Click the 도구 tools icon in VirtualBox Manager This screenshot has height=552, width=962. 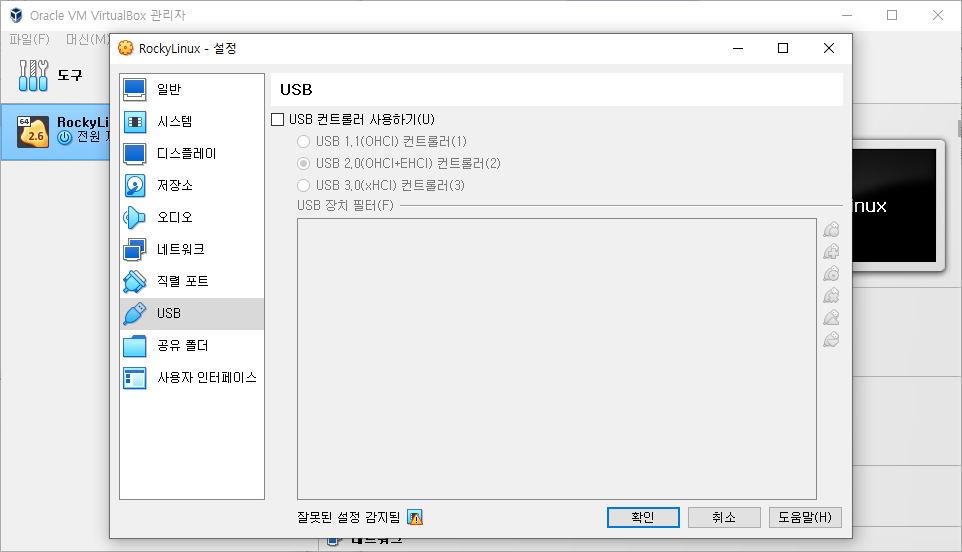(33, 75)
